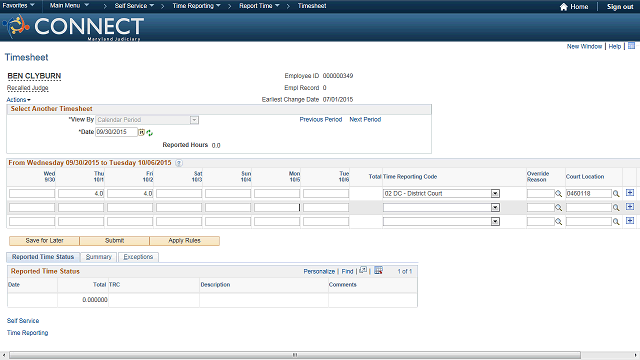Image resolution: width=640 pixels, height=360 pixels.
Task: Open the calendar date picker icon
Action: click(x=142, y=132)
